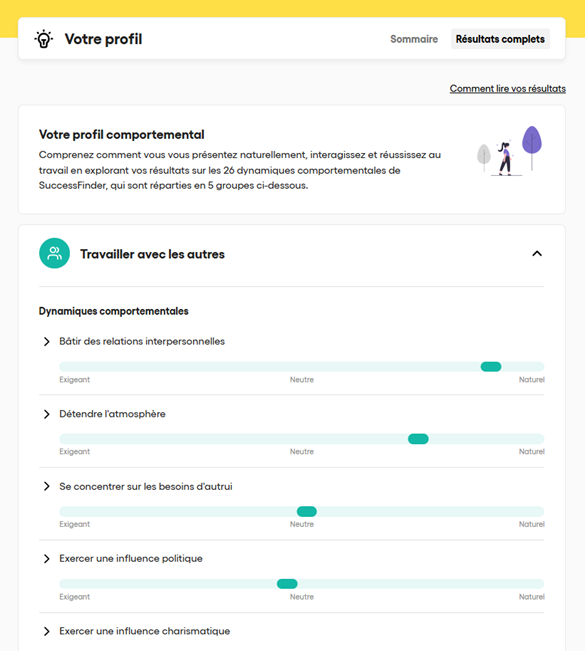This screenshot has height=651, width=585.
Task: Expand Exercer une influence politique chevron
Action: pyautogui.click(x=47, y=559)
